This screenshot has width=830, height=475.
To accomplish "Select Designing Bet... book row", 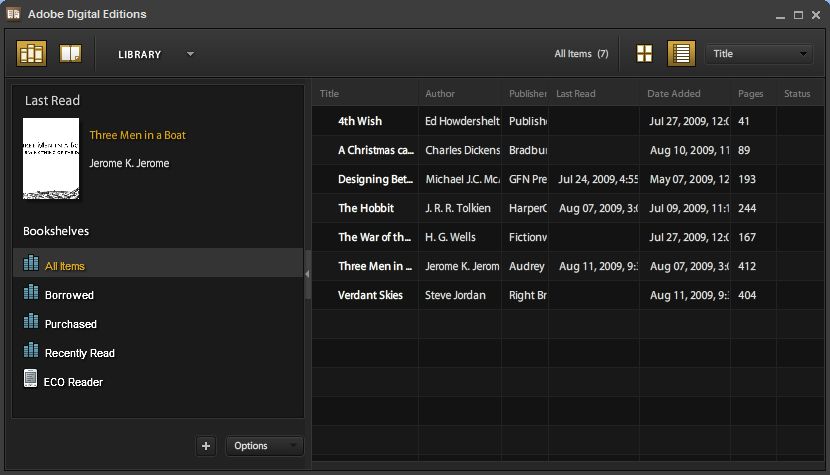I will [x=568, y=179].
